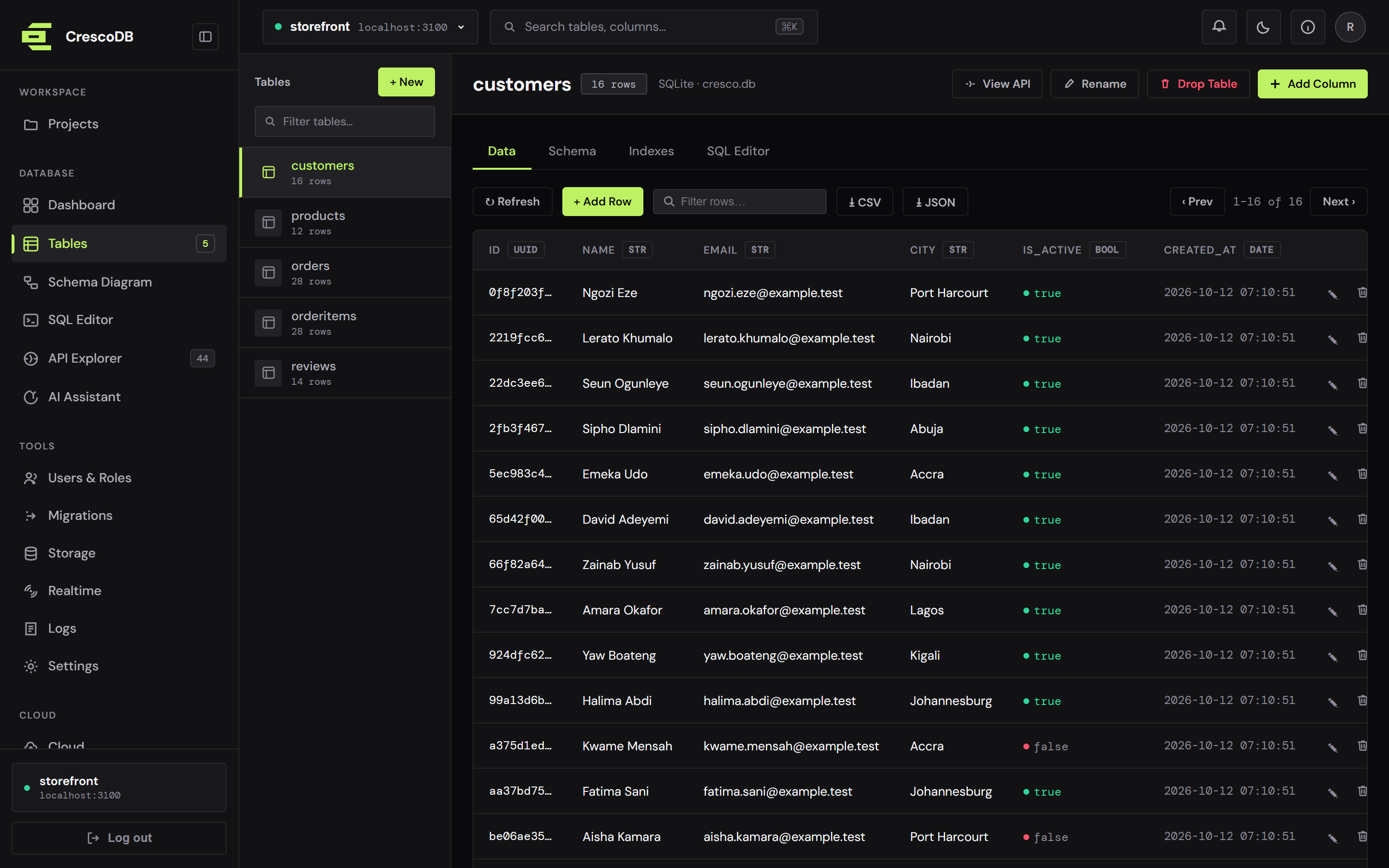Delete the Lerato Khumalo row trash icon
The image size is (1389, 868).
click(x=1362, y=338)
